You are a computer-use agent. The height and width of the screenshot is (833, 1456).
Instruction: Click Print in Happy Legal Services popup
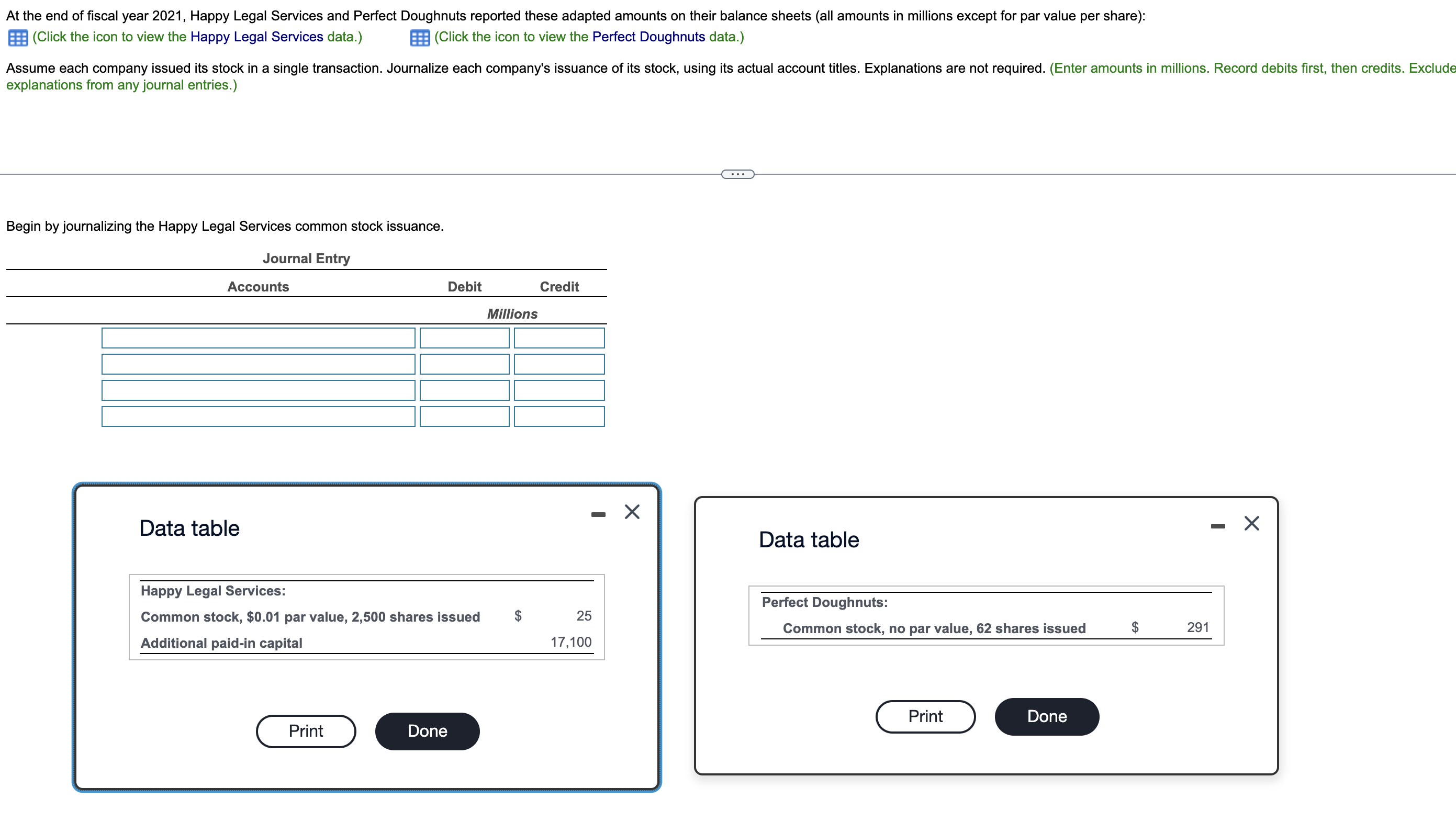coord(306,730)
